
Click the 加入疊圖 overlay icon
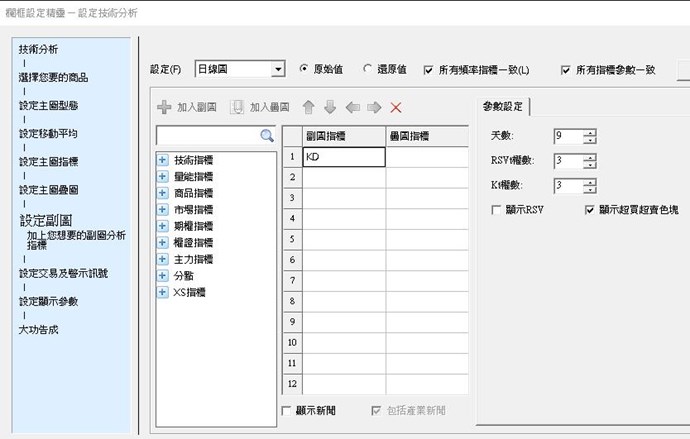[x=238, y=106]
